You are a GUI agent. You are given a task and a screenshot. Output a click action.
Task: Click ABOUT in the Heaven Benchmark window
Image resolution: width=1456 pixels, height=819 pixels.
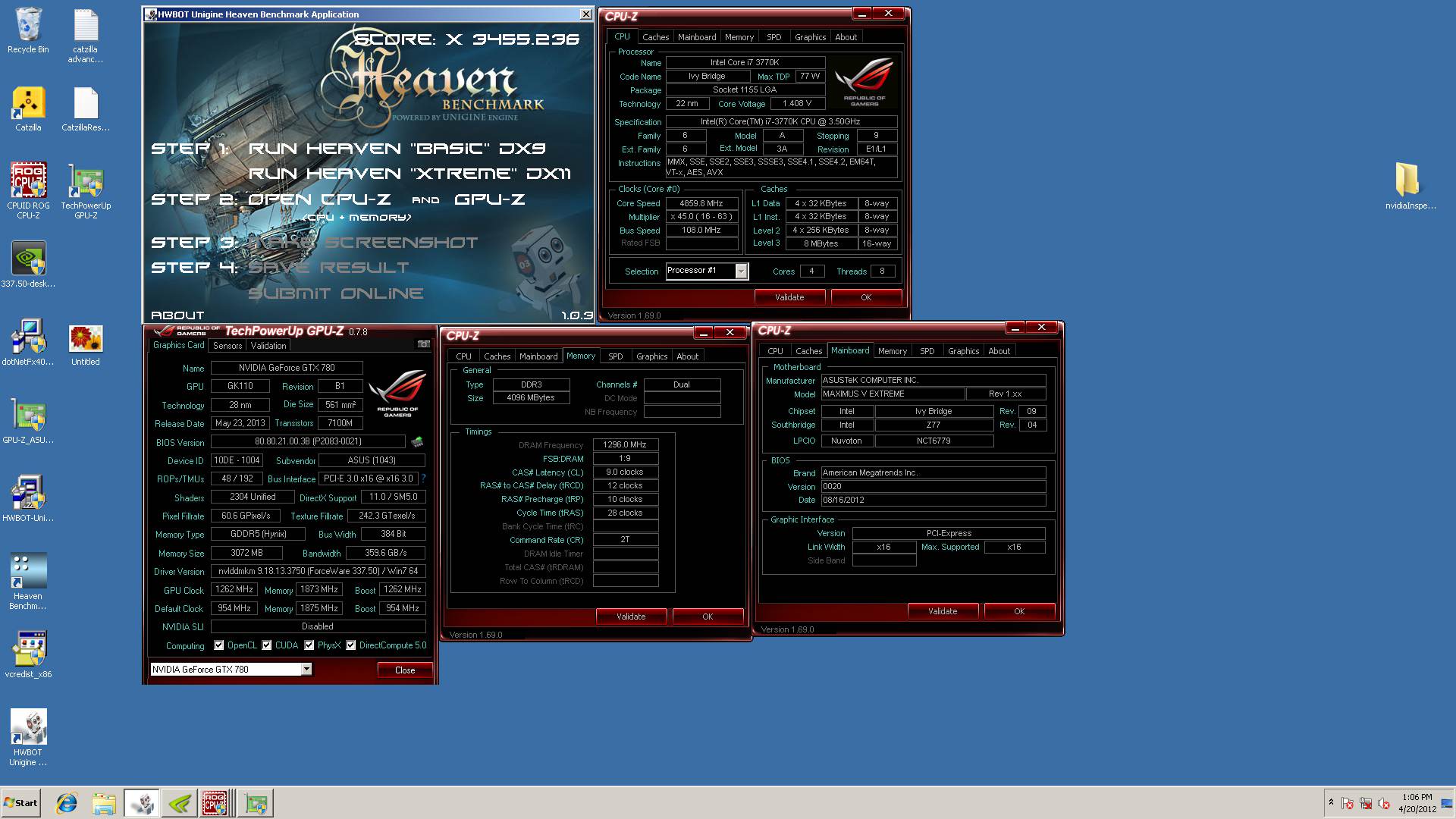coord(177,315)
